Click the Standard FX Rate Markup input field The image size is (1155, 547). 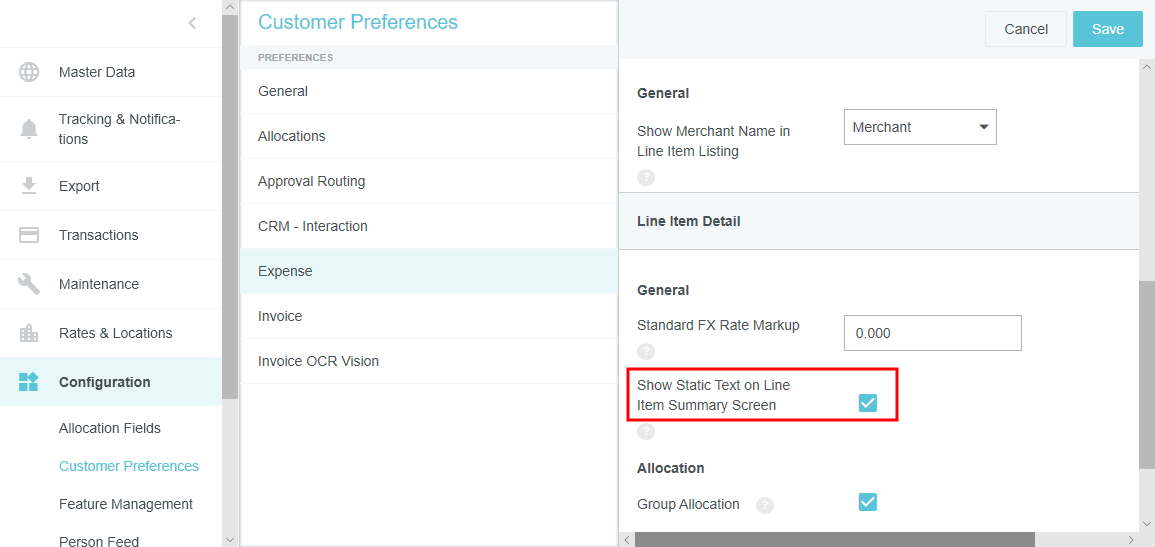point(932,333)
